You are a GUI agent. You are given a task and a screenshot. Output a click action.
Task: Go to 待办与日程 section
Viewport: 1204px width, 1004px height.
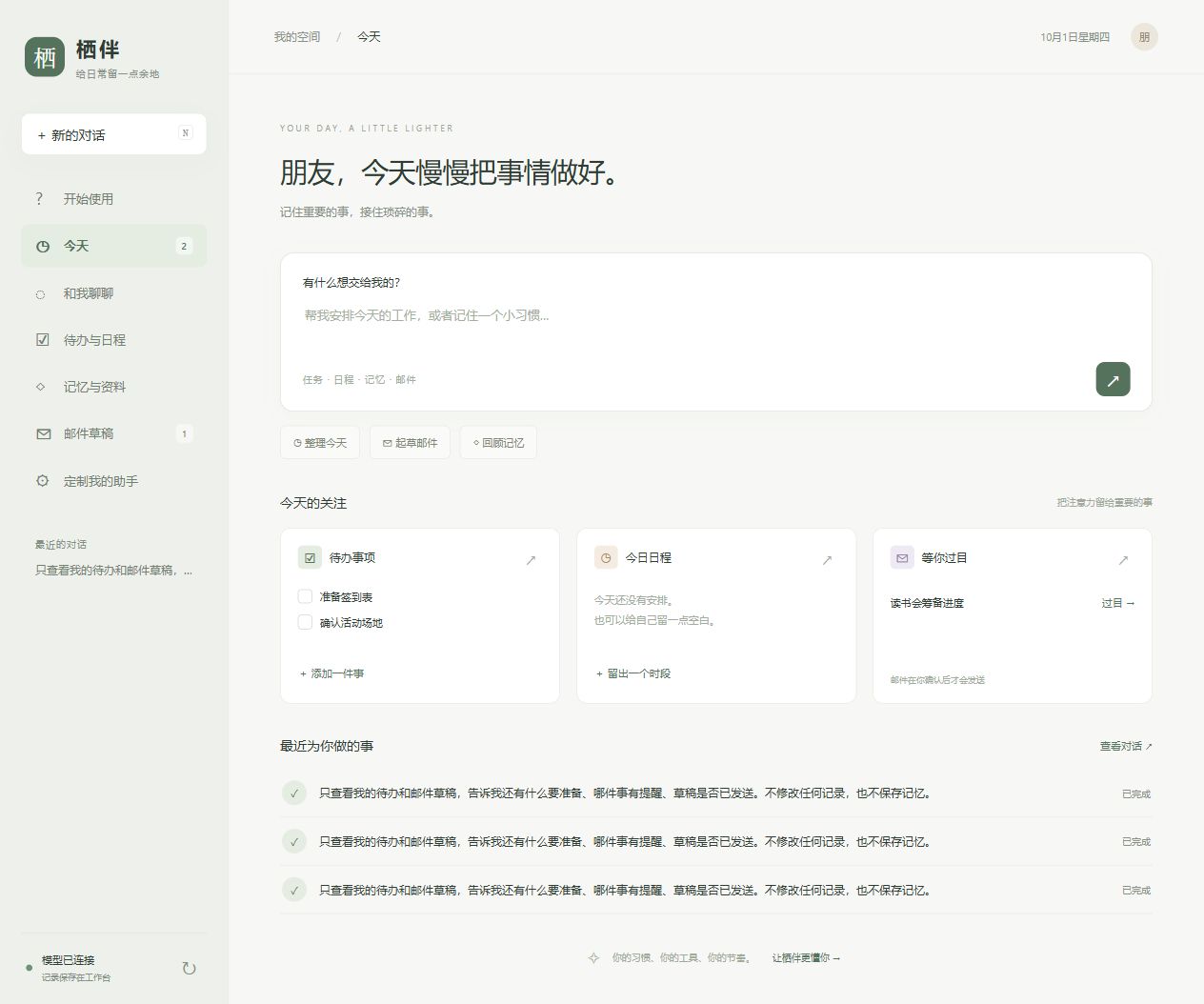click(x=114, y=340)
